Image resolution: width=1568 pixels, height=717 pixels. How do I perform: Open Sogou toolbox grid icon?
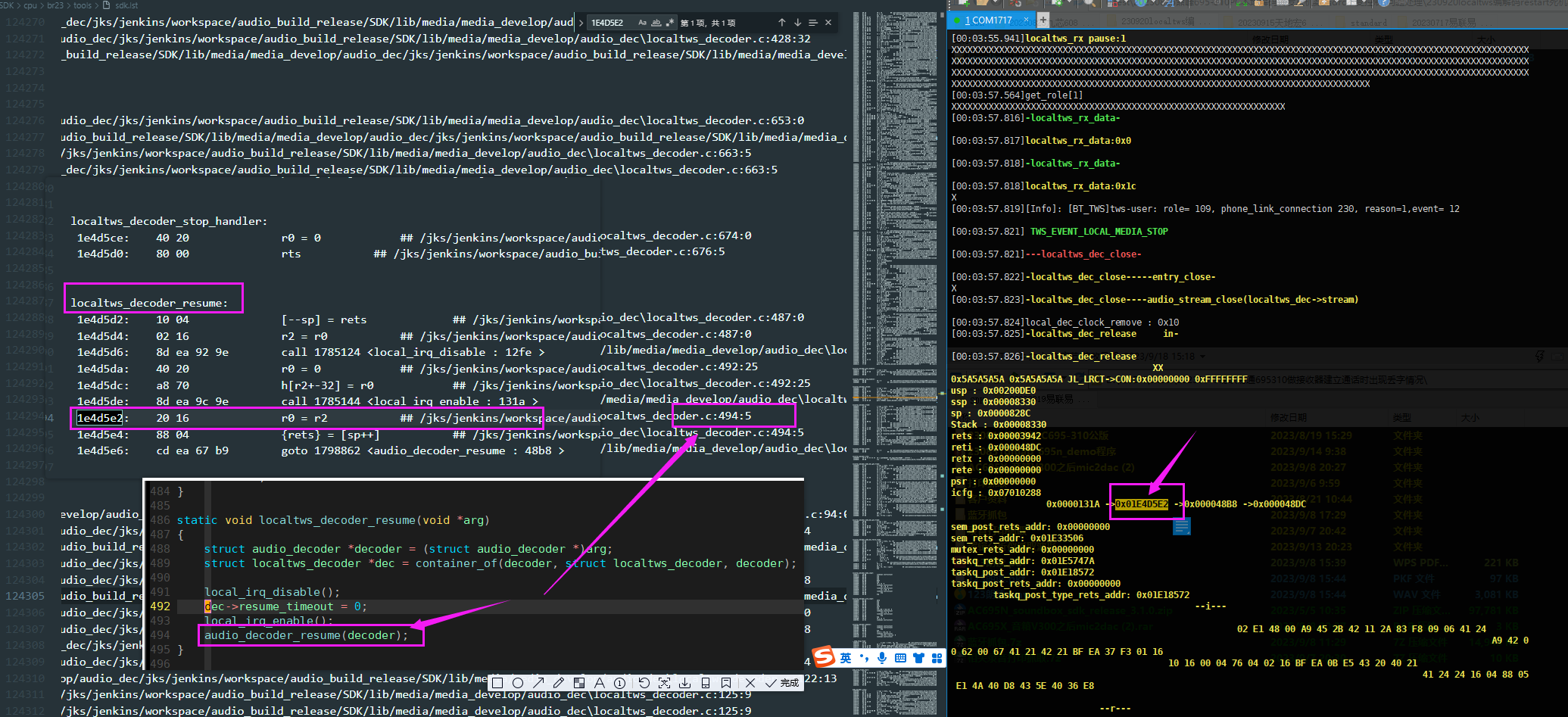937,658
